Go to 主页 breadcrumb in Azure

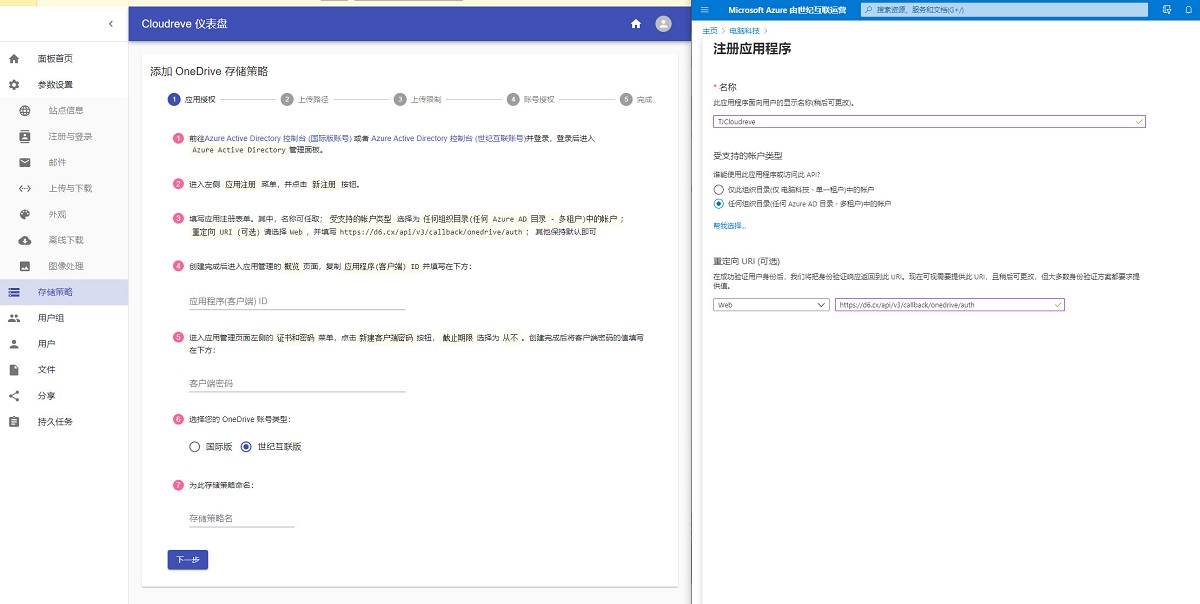click(710, 31)
